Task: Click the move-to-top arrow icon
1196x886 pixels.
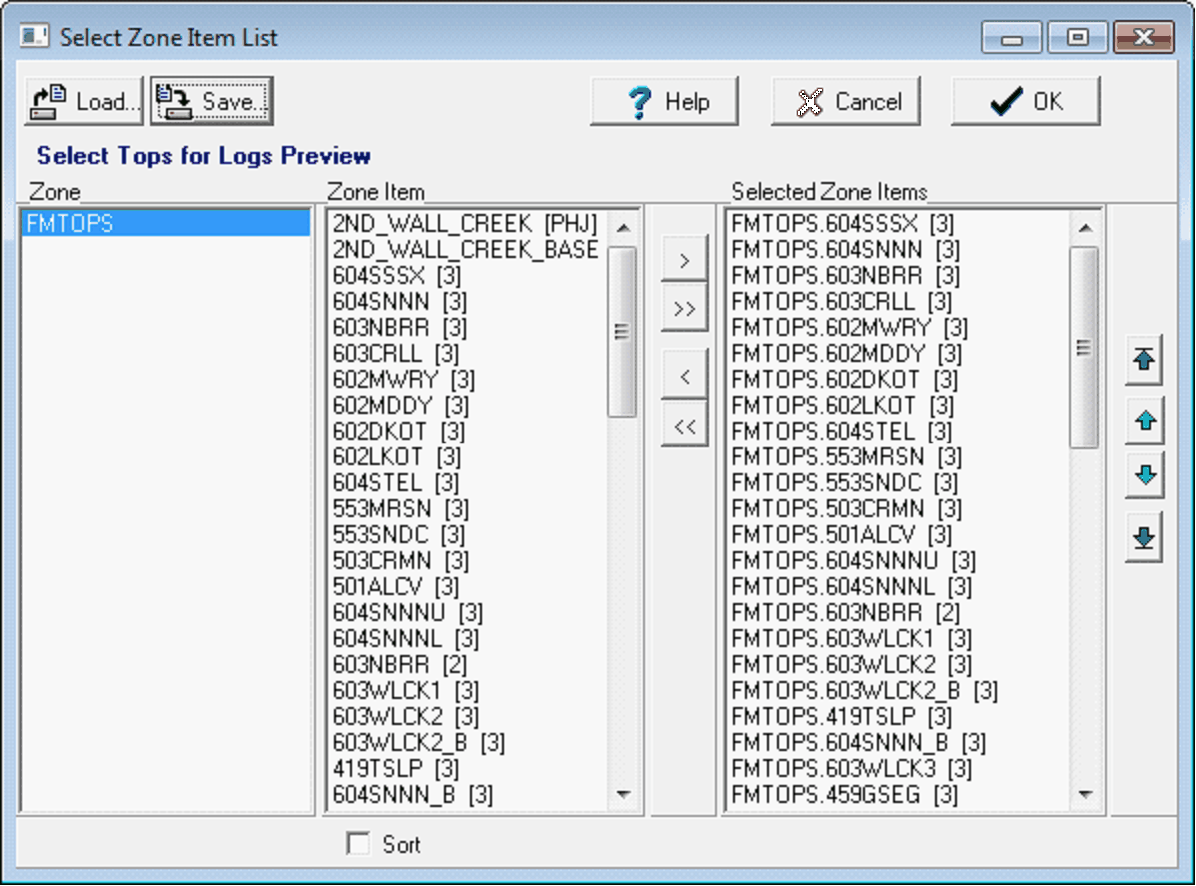Action: (1144, 361)
